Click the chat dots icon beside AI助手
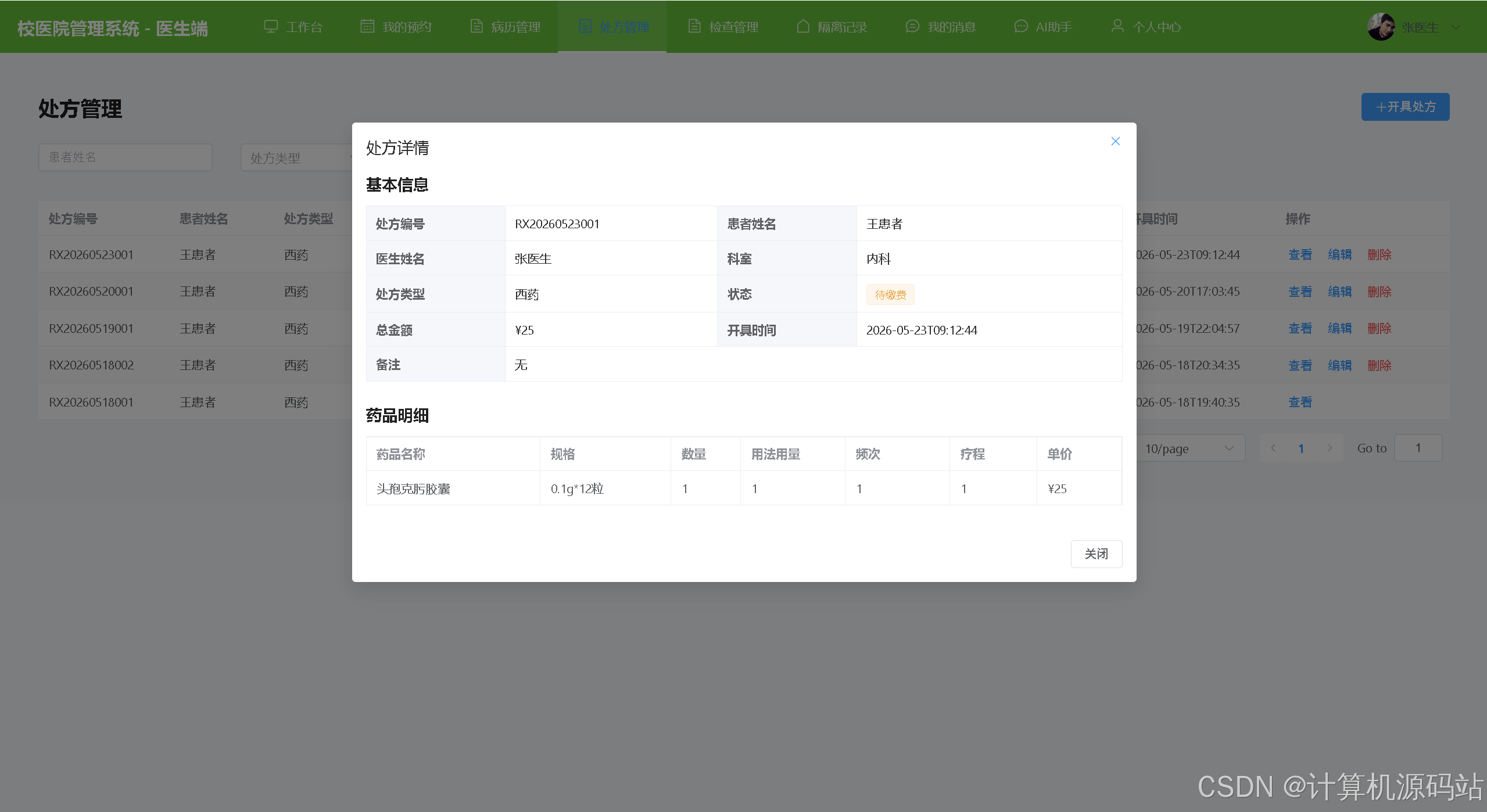Viewport: 1487px width, 812px height. click(1020, 26)
